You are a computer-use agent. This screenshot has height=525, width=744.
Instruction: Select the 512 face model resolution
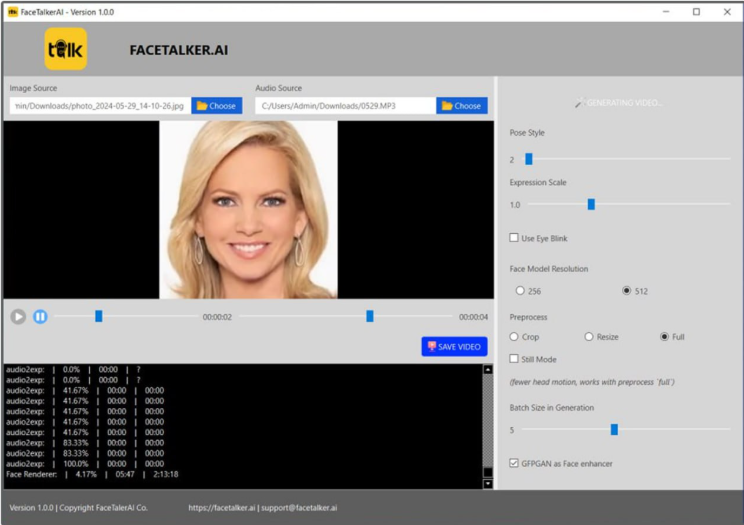pos(626,291)
